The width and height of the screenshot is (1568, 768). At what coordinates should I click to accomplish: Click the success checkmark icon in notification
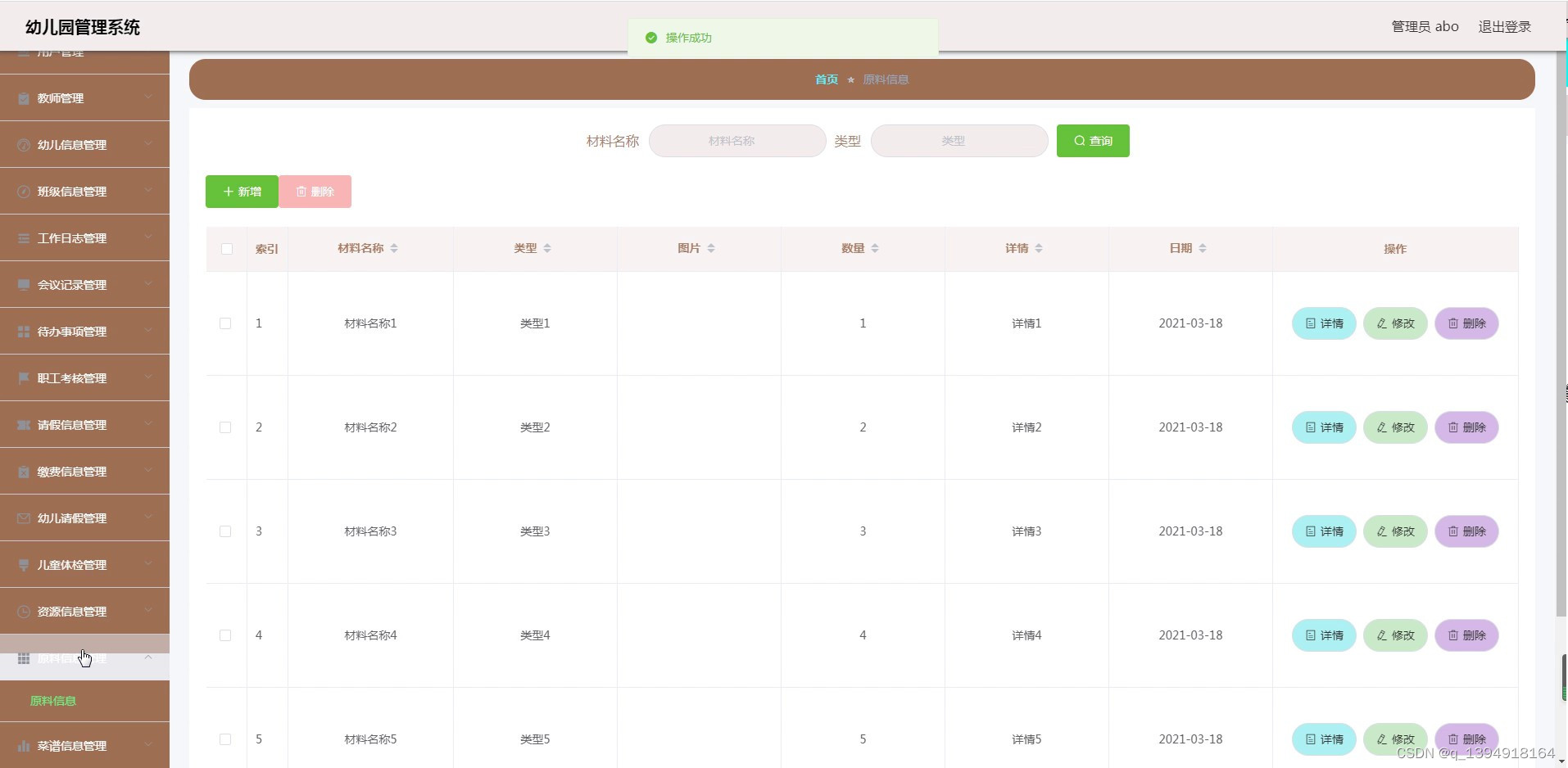click(x=651, y=38)
